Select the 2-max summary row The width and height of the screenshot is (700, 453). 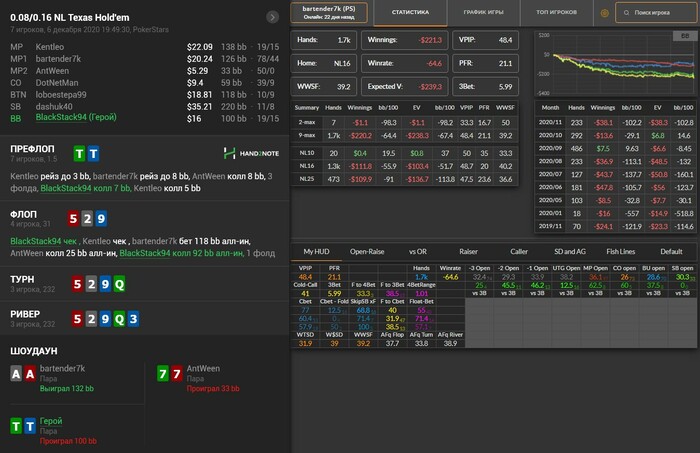tap(404, 122)
